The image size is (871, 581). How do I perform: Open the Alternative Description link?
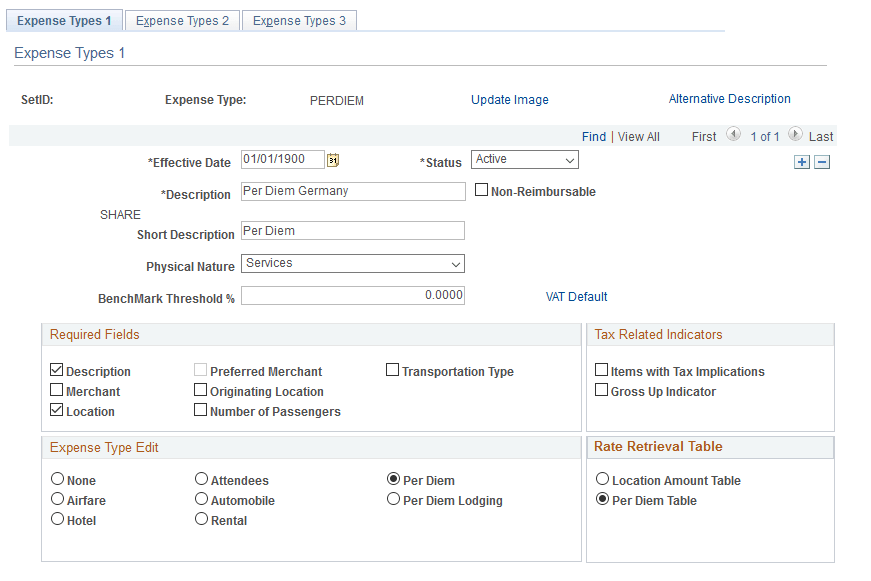click(x=729, y=99)
